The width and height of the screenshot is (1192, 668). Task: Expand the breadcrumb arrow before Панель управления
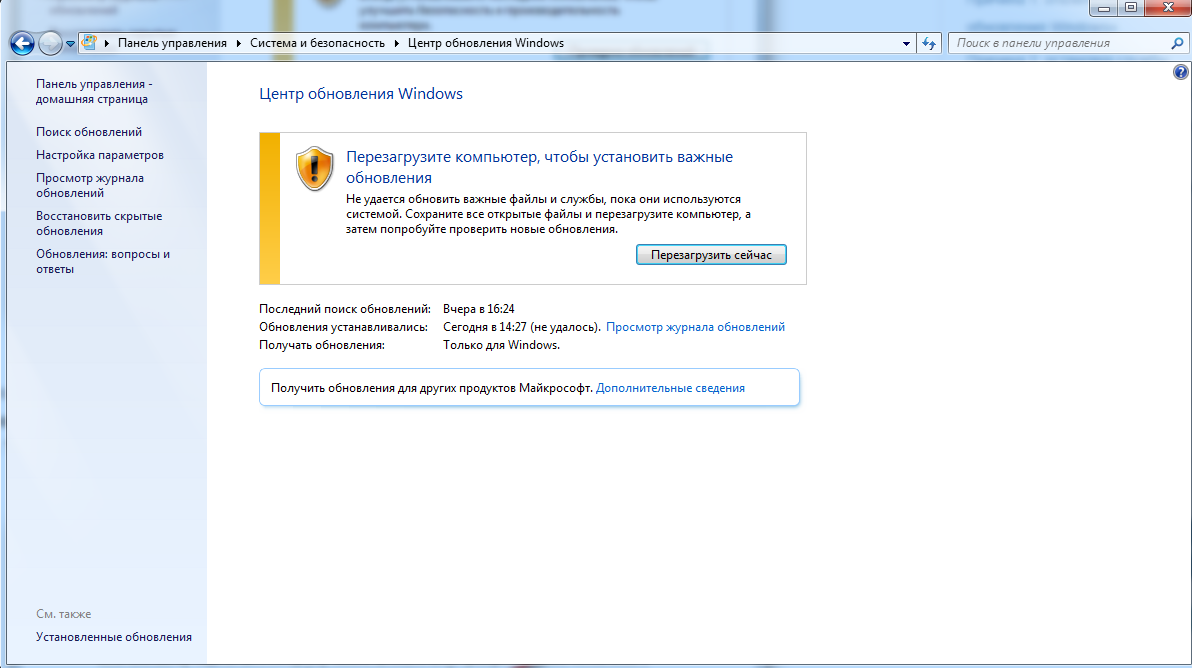[x=107, y=43]
